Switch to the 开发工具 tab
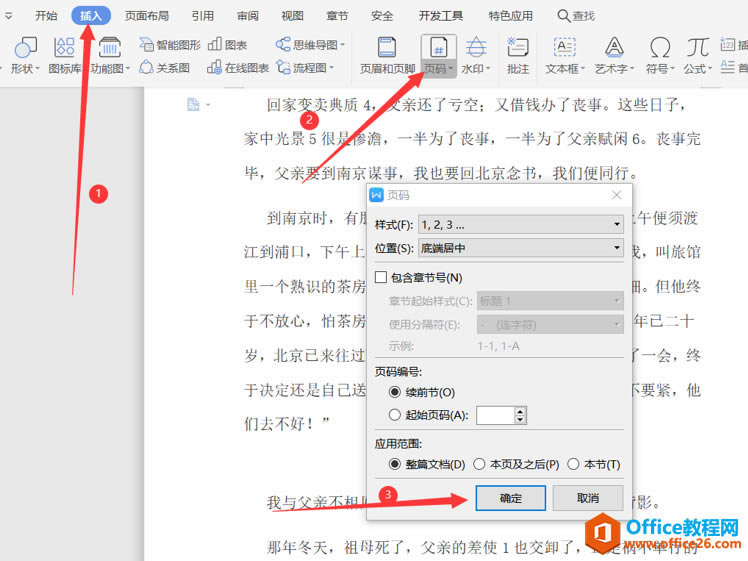Screen dimensions: 748x561 pos(441,16)
